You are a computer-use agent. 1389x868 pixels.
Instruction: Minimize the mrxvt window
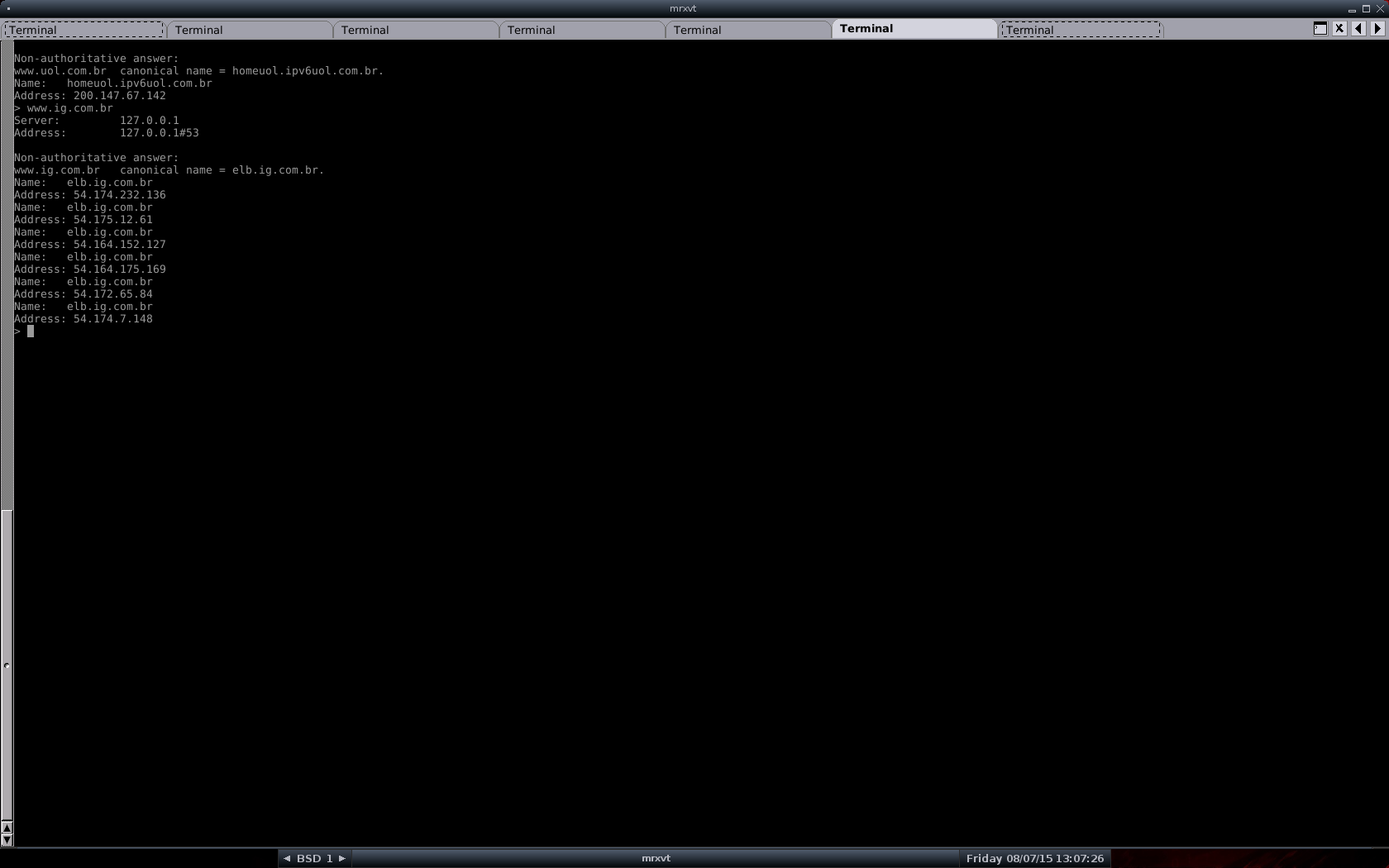[x=1352, y=9]
